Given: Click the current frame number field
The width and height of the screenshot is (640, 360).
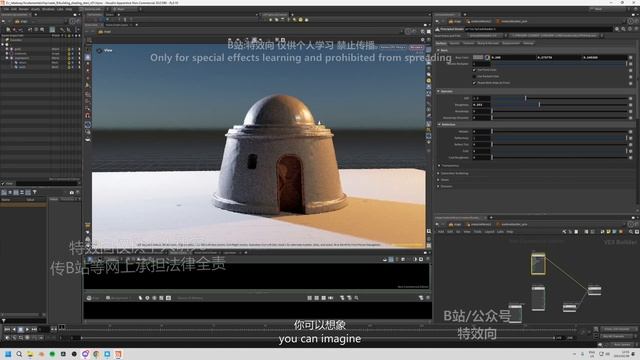Looking at the screenshot, I should tap(44, 329).
